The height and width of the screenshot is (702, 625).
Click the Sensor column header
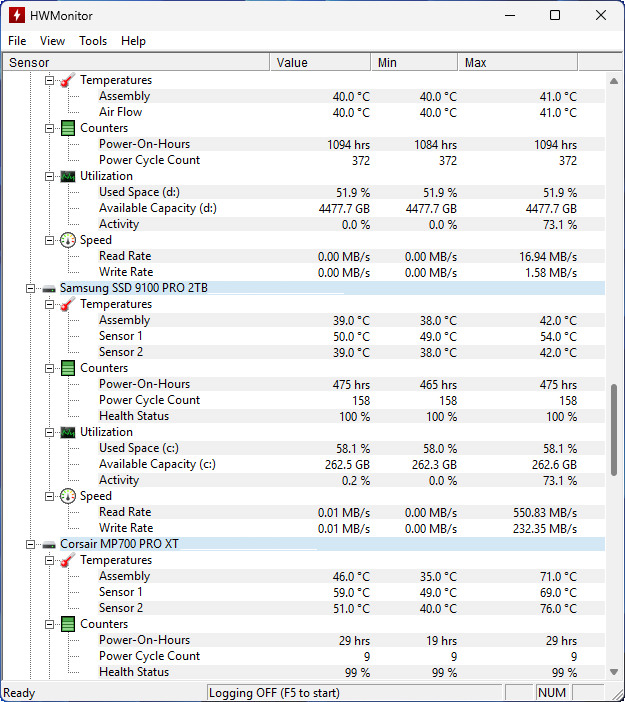(136, 63)
